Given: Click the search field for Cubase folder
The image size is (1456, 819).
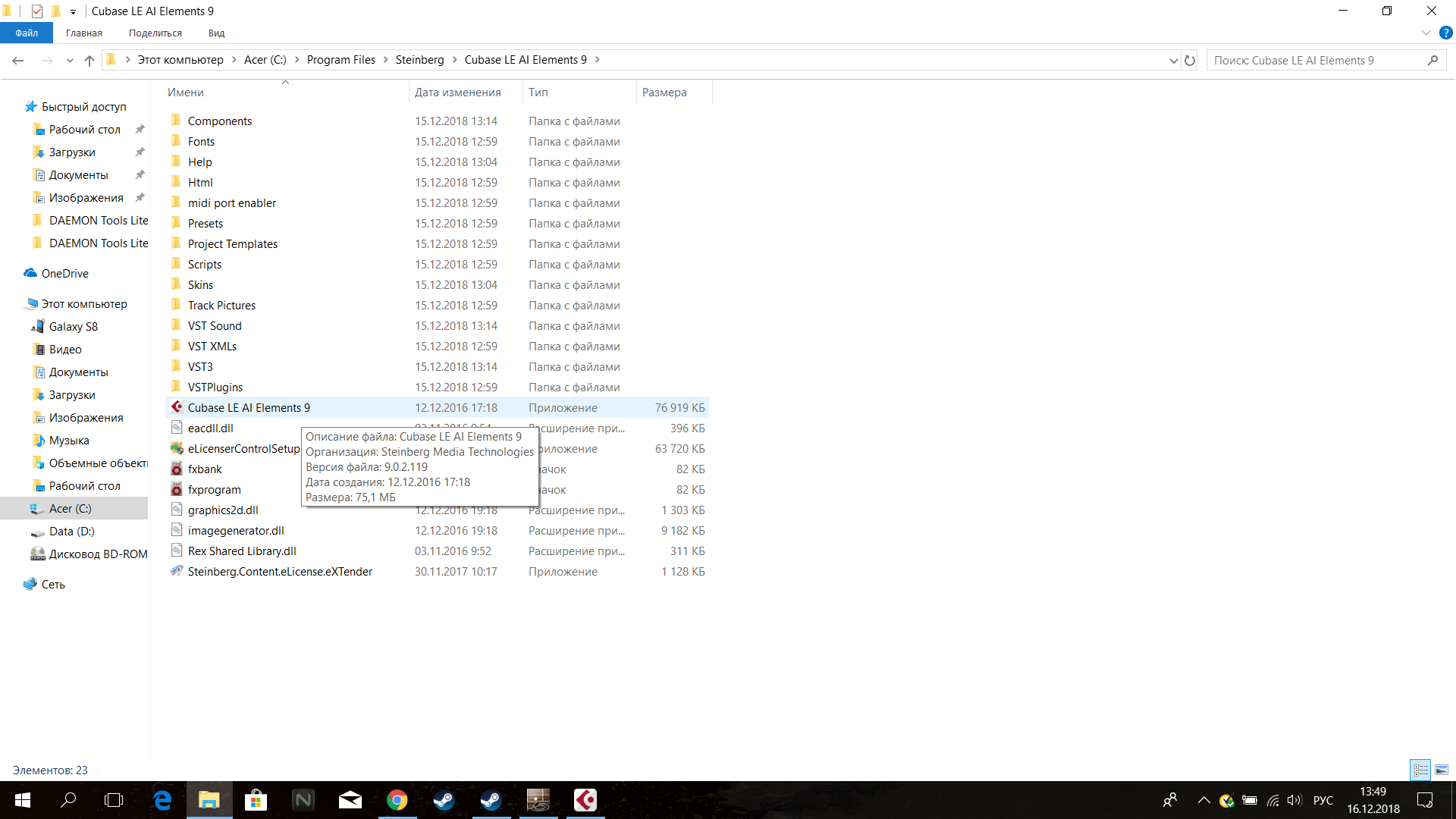Looking at the screenshot, I should [1316, 60].
